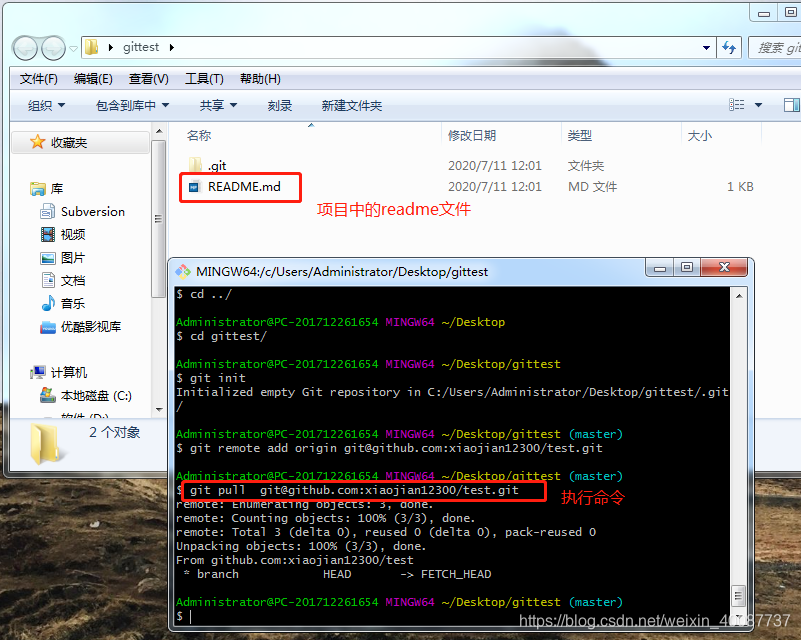Open the 组织 dropdown
The width and height of the screenshot is (801, 640).
pos(42,104)
